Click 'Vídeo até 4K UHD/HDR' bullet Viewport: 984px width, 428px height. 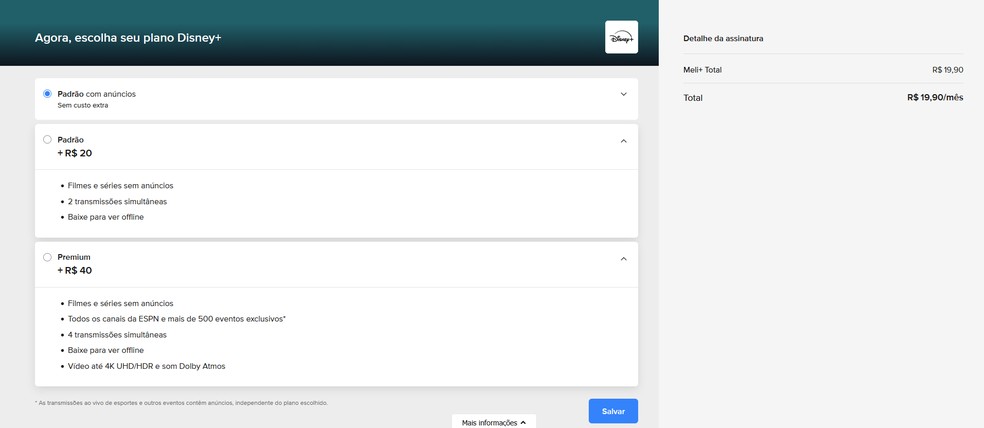(x=146, y=366)
